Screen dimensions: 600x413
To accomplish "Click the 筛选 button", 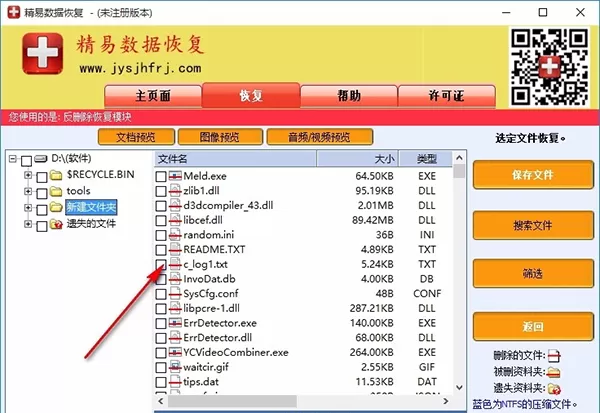I will coord(533,274).
